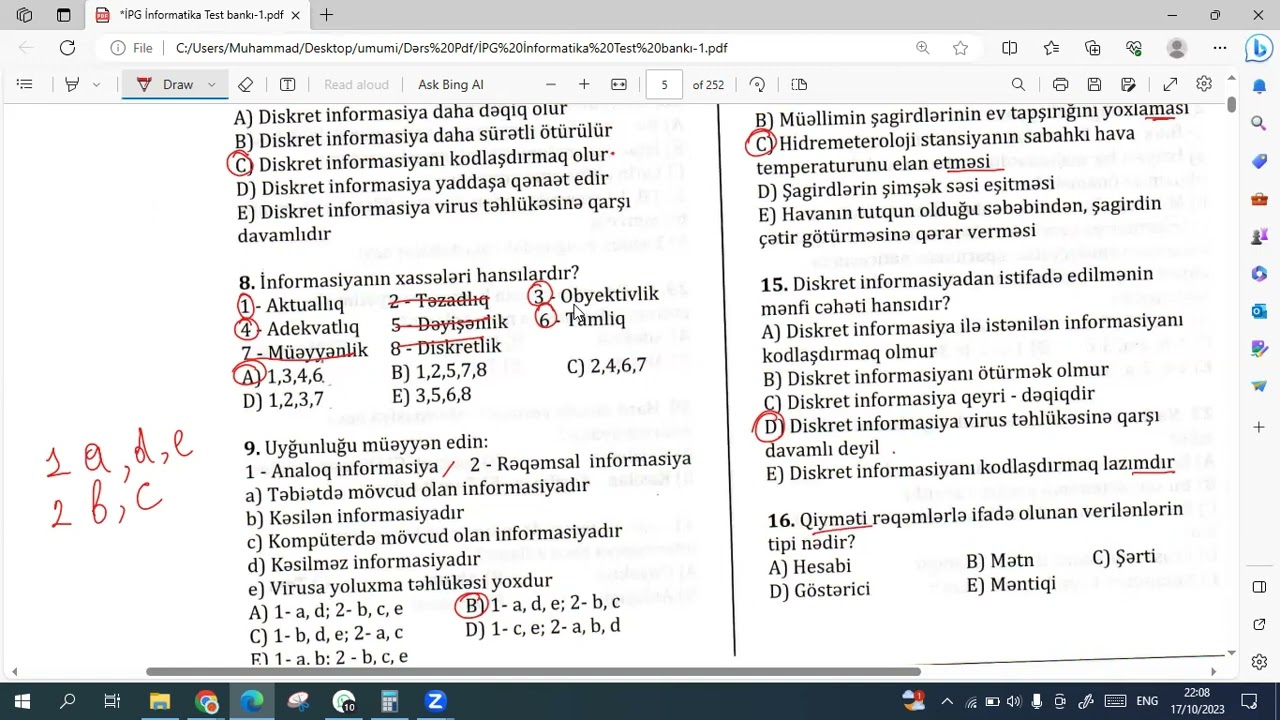Screen dimensions: 1280x720
Task: Close the İPG İnformatika Test bankı-1.pdf tab
Action: (294, 15)
